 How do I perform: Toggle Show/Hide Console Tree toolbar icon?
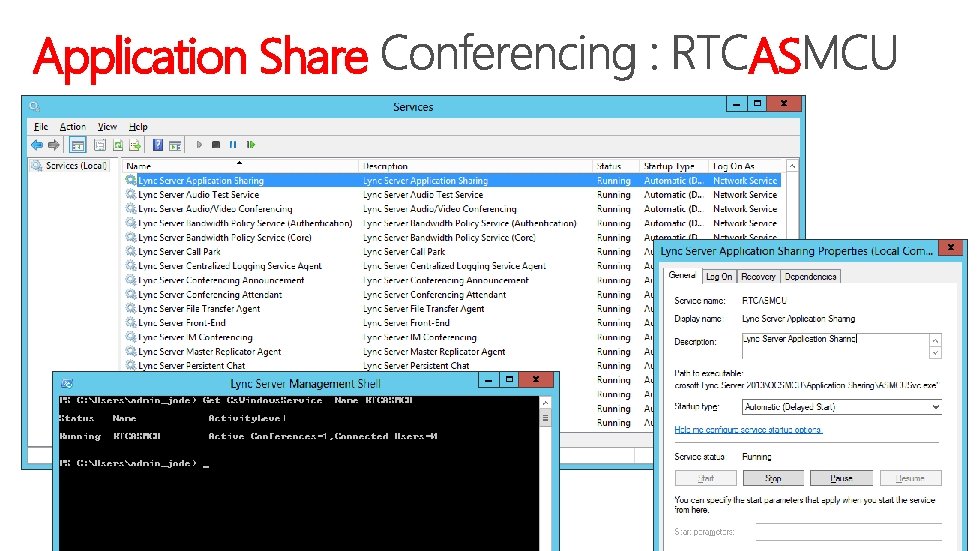point(77,145)
